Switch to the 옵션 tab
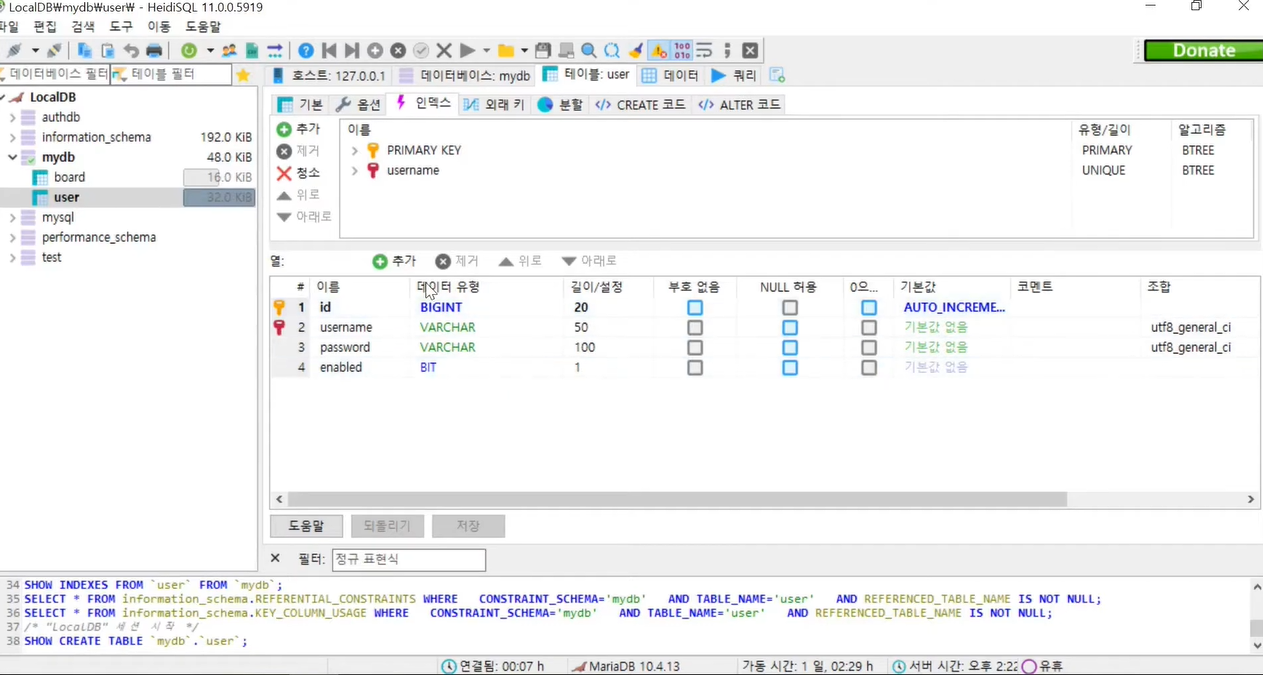The height and width of the screenshot is (675, 1263). click(x=359, y=104)
